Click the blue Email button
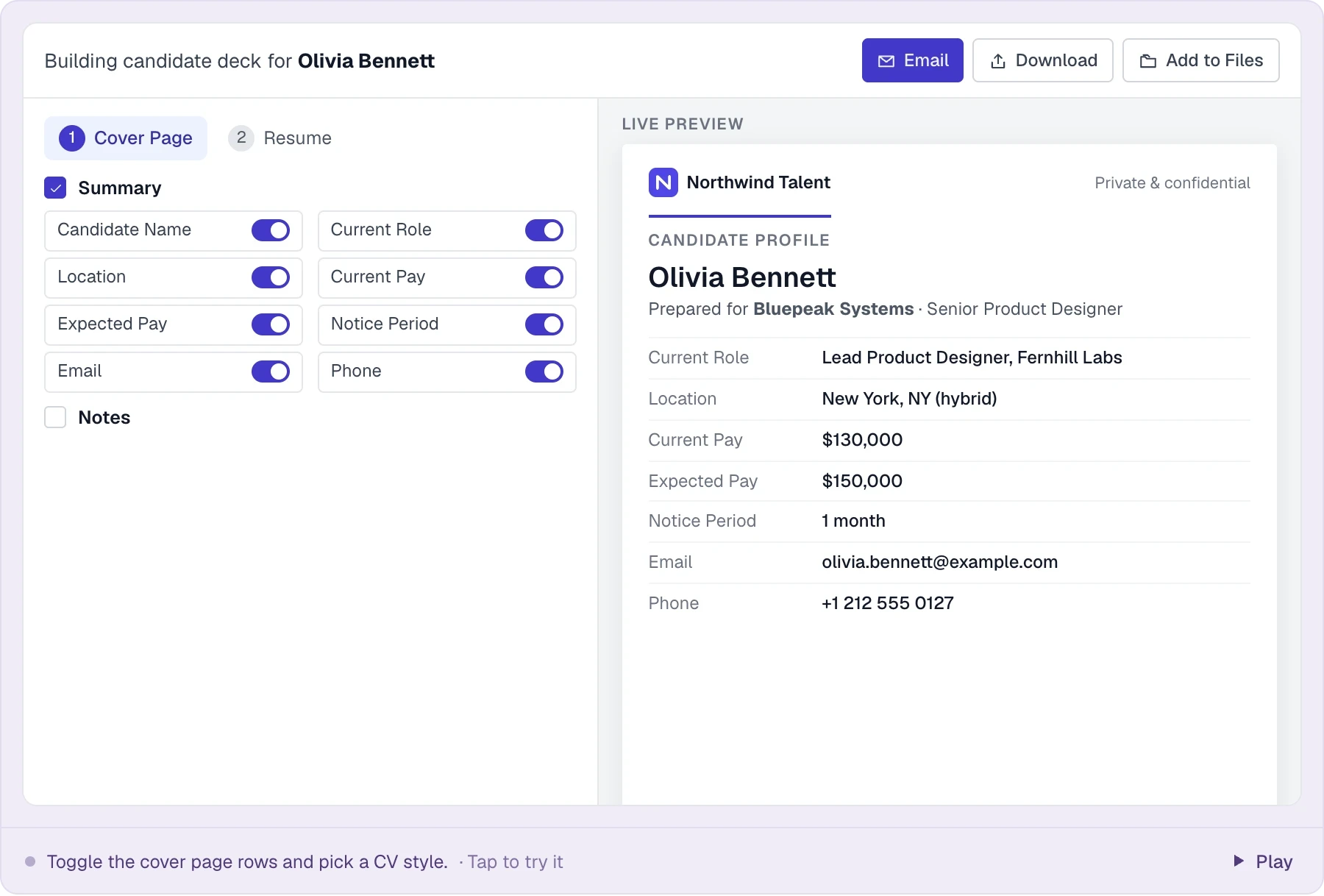1324x896 pixels. [913, 60]
